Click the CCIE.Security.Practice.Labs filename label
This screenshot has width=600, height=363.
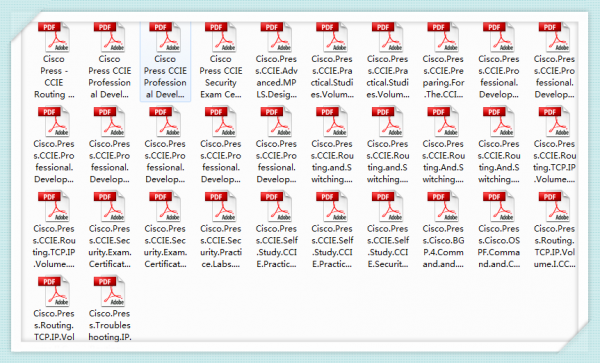(221, 246)
